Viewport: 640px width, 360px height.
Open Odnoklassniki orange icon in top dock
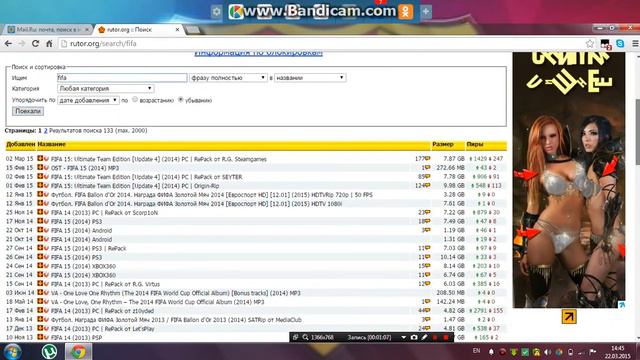point(406,12)
